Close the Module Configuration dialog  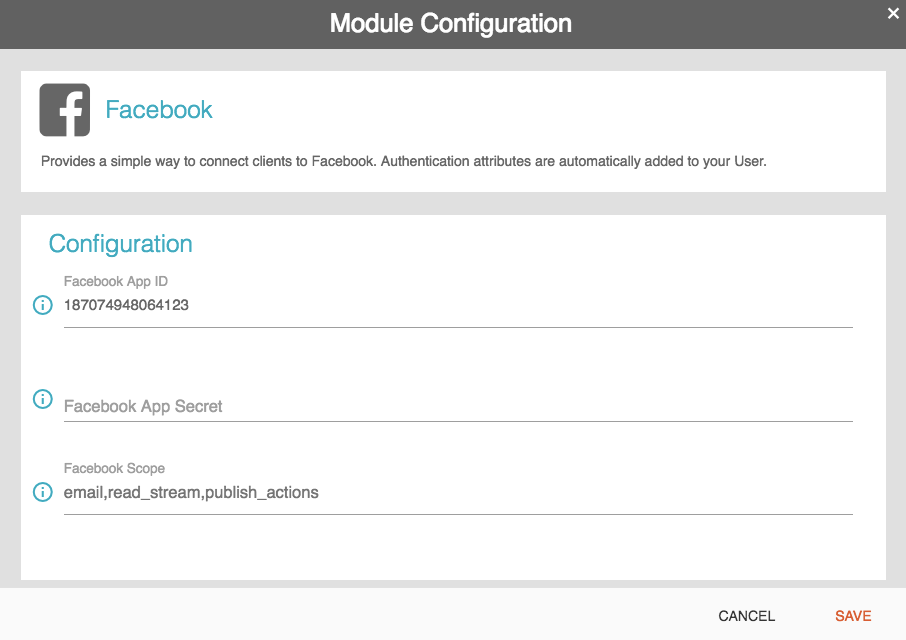point(893,13)
